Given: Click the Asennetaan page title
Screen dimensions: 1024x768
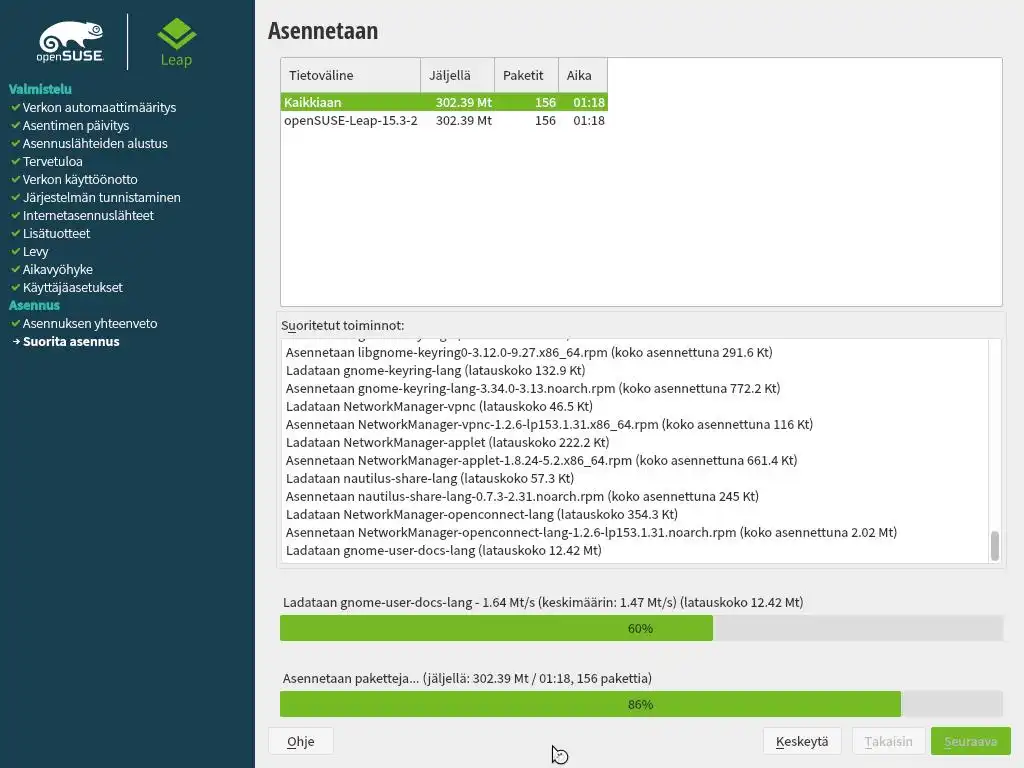Looking at the screenshot, I should (323, 31).
